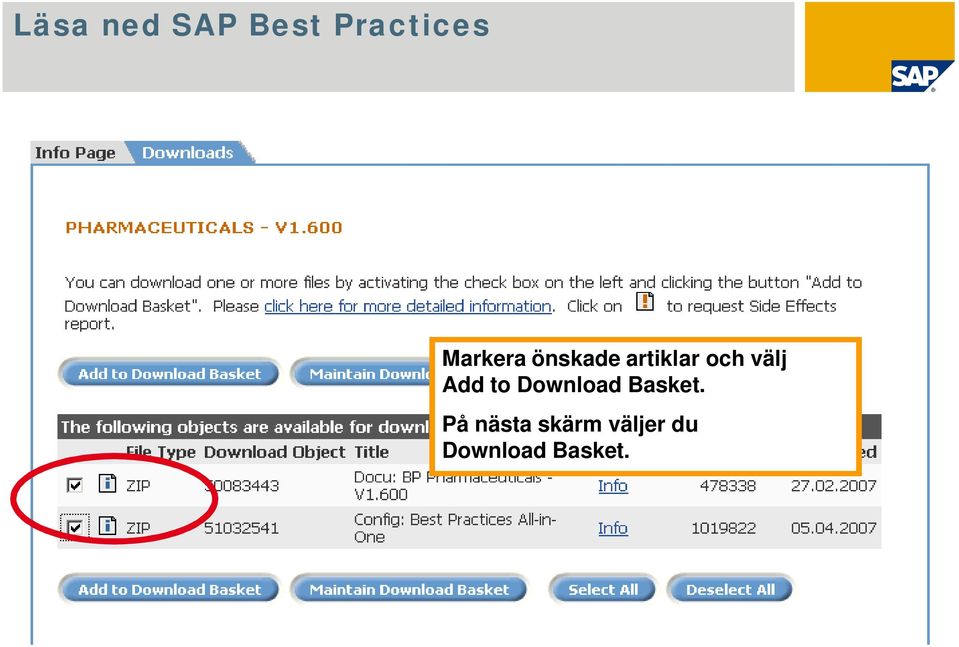Image resolution: width=959 pixels, height=647 pixels.
Task: Open the Info Page tab
Action: click(75, 153)
